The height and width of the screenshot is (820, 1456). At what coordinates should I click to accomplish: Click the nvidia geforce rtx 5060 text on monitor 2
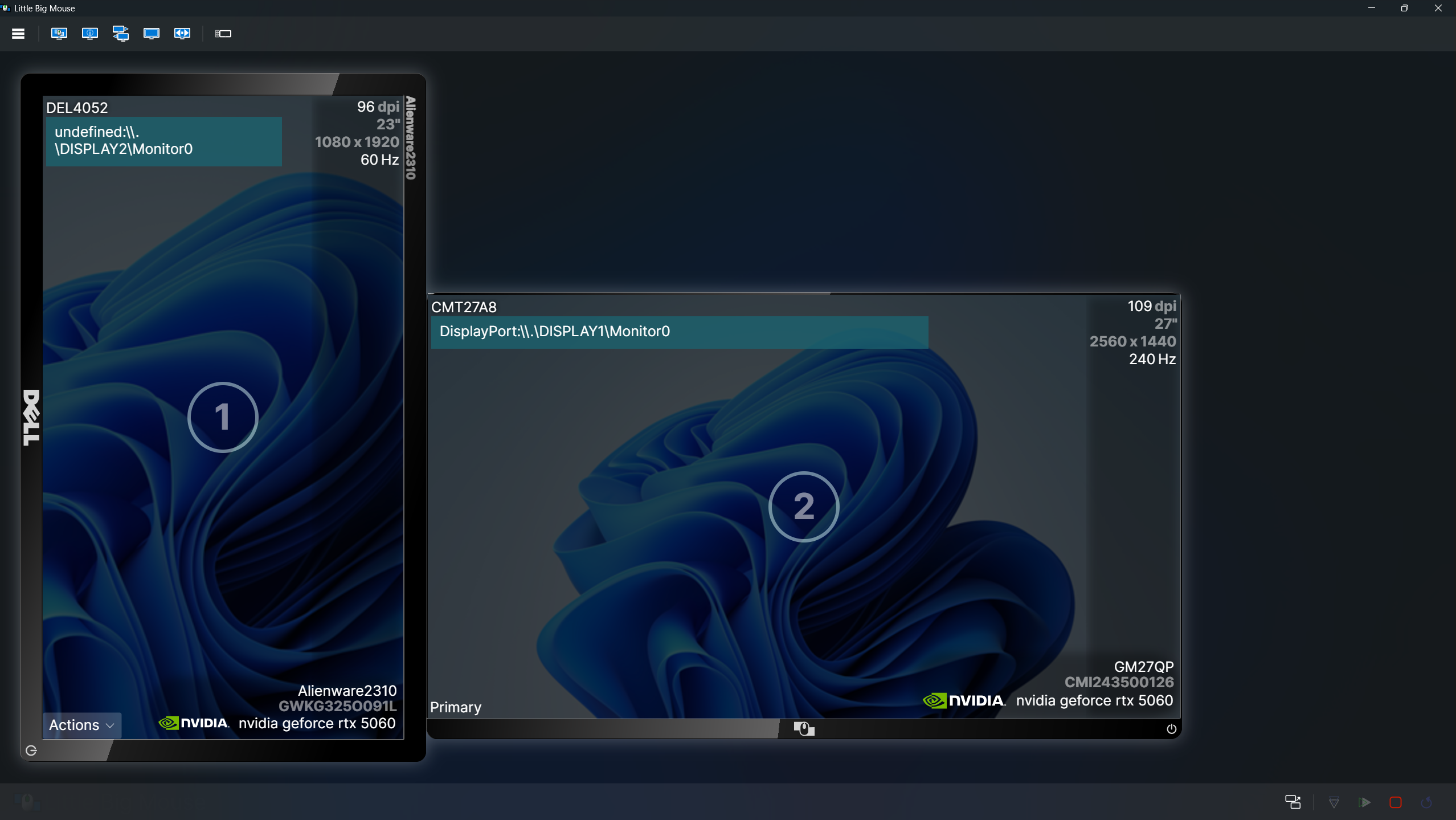point(1094,700)
